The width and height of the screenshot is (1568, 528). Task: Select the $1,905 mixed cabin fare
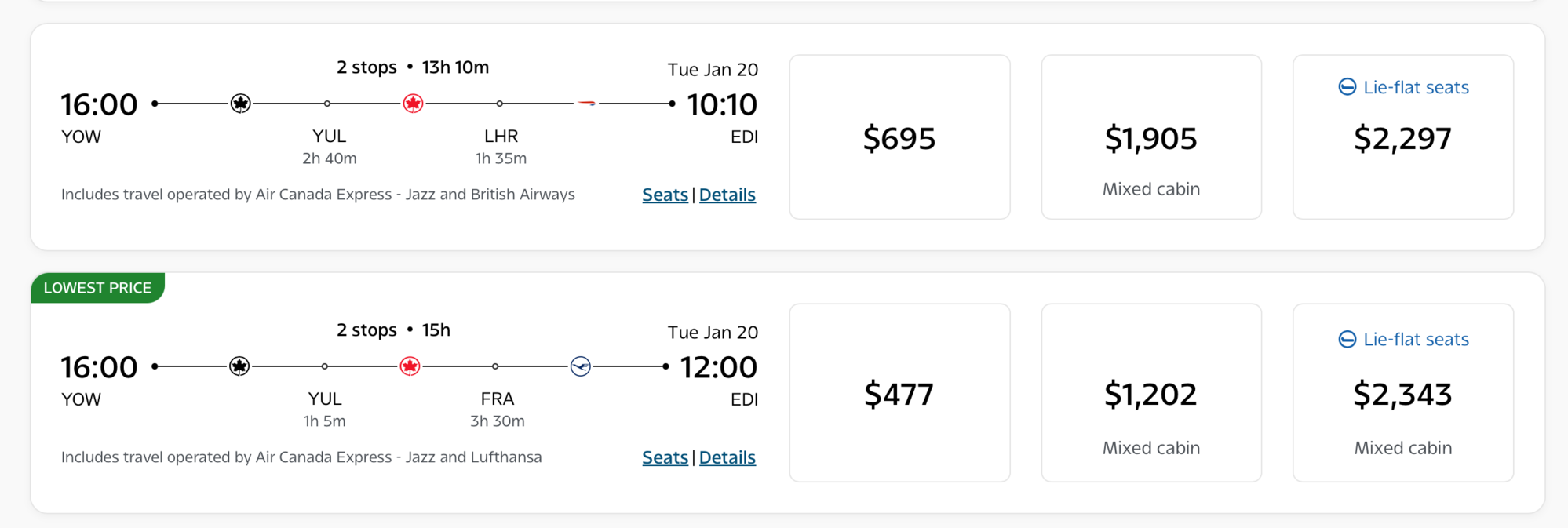point(1151,137)
